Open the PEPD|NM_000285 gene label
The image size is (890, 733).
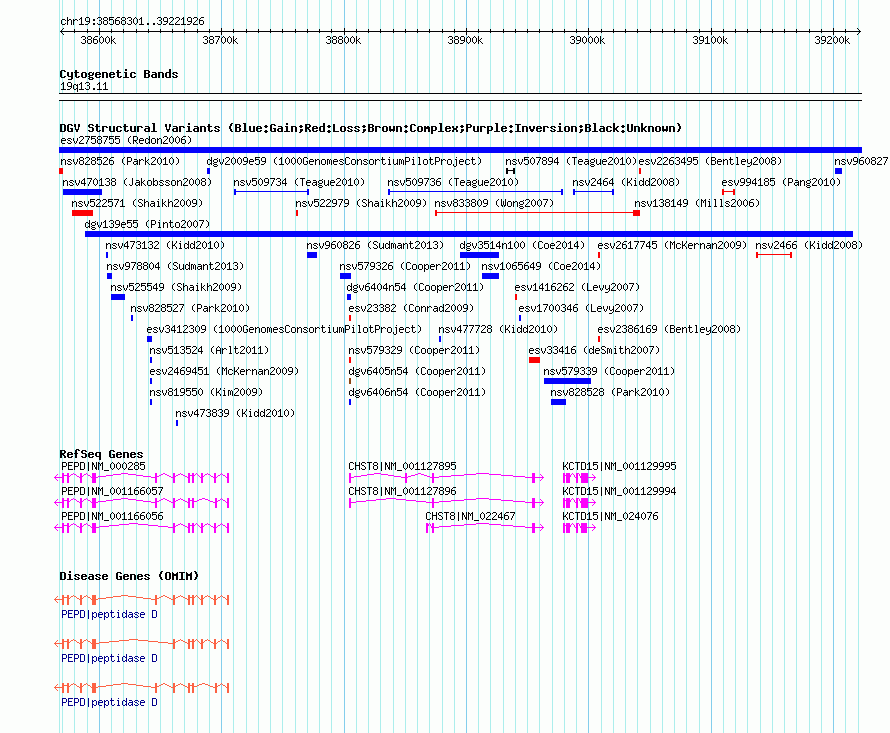tap(103, 466)
